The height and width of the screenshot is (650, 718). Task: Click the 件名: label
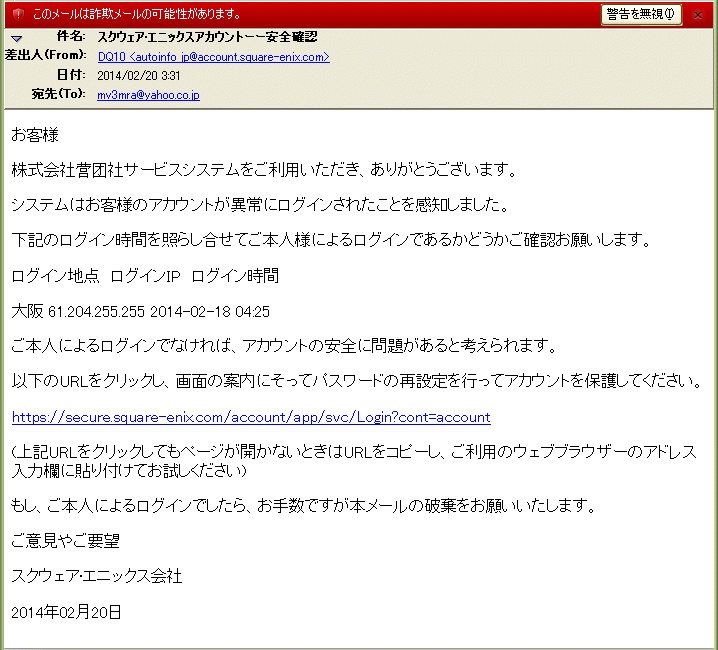[x=71, y=36]
